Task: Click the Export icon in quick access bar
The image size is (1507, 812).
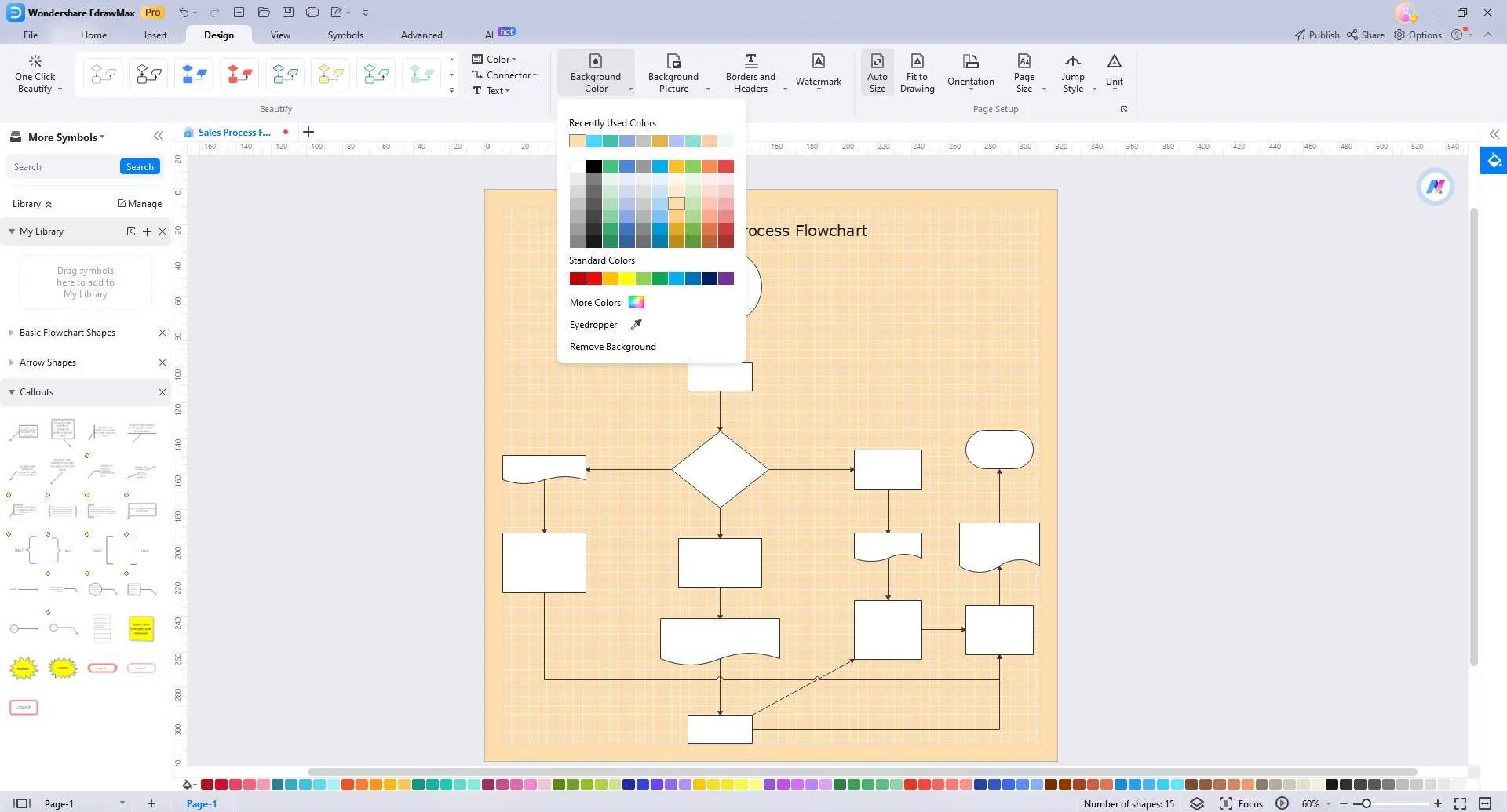Action: point(337,13)
